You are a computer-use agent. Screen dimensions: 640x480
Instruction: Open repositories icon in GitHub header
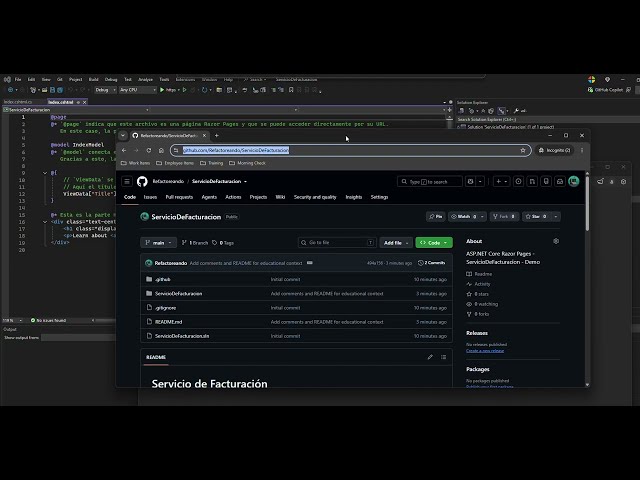546,182
